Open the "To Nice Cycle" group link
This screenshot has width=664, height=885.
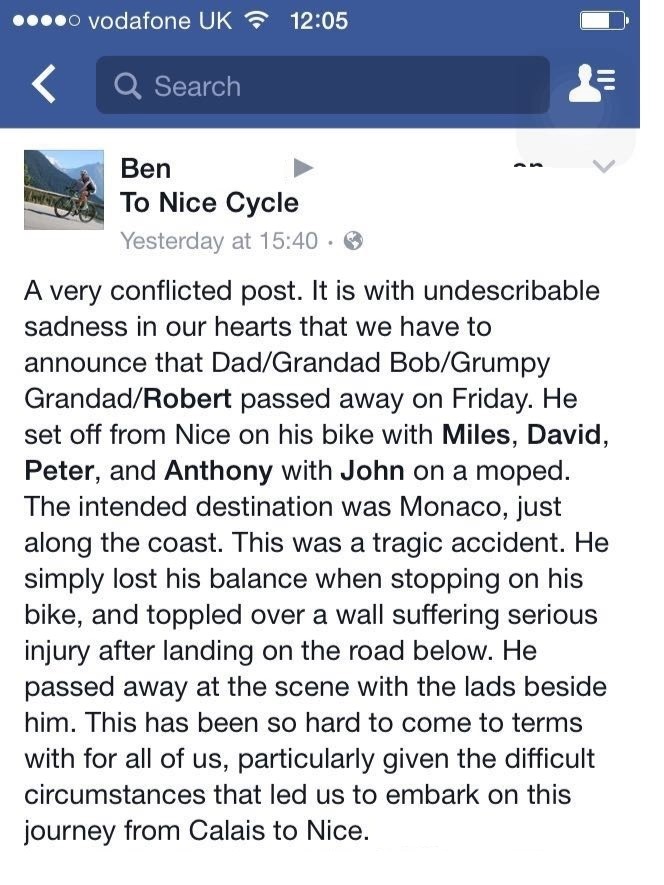coord(209,203)
